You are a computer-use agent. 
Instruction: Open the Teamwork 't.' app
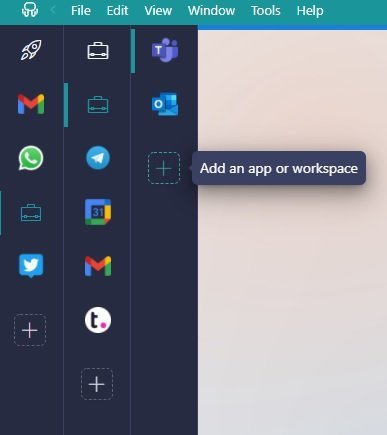98,320
